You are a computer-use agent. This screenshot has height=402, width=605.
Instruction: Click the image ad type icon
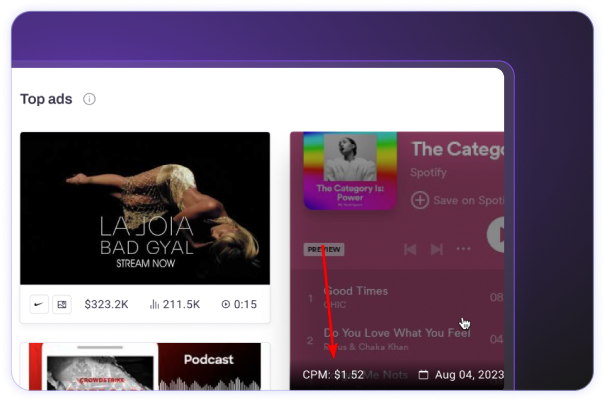point(62,304)
